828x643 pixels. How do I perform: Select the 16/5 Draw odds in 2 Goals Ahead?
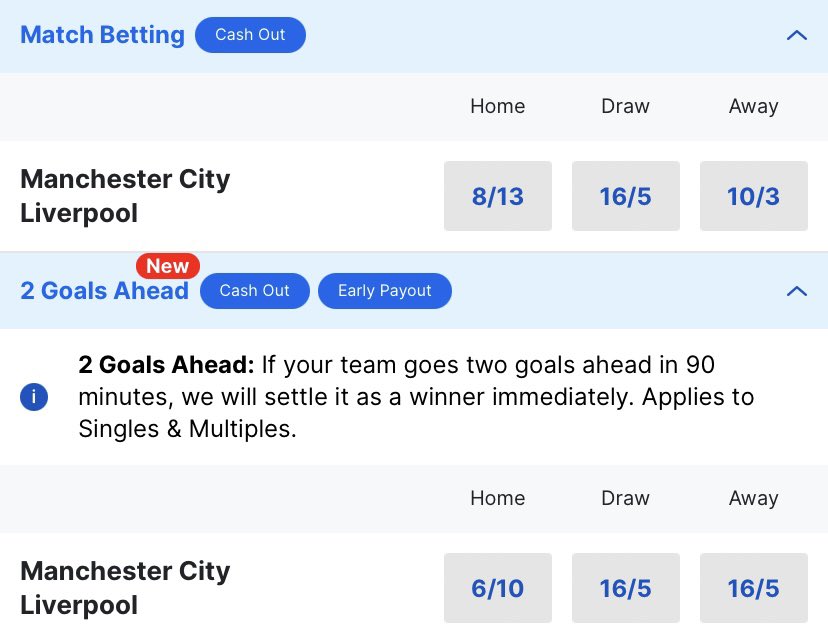(x=626, y=588)
